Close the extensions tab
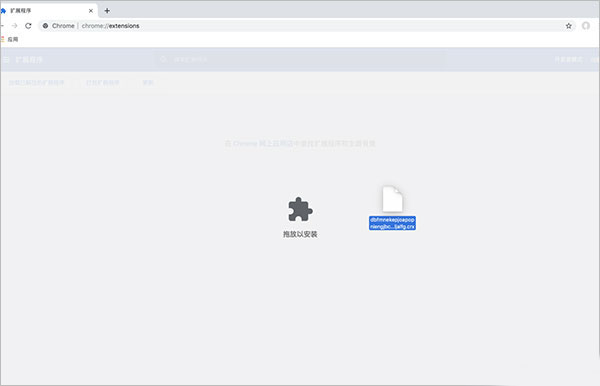The width and height of the screenshot is (600, 386). coord(91,11)
